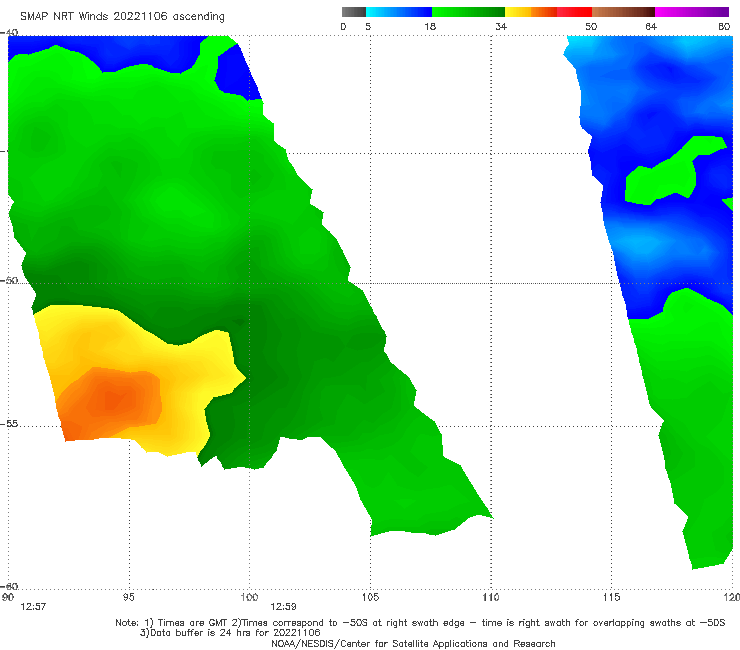Screen dimensions: 740x650
Task: Click the small blue wedge near 40S, 100E
Action: tap(237, 73)
